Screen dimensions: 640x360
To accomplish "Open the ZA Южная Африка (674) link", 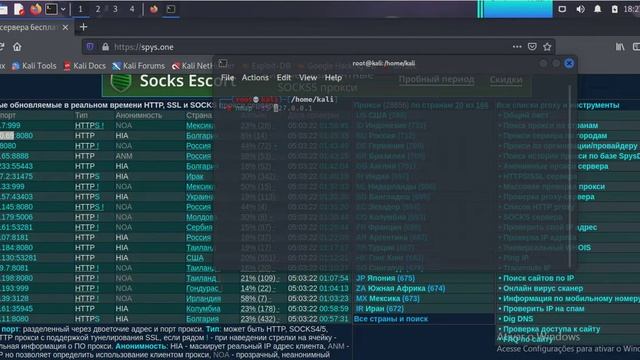I will [400, 288].
